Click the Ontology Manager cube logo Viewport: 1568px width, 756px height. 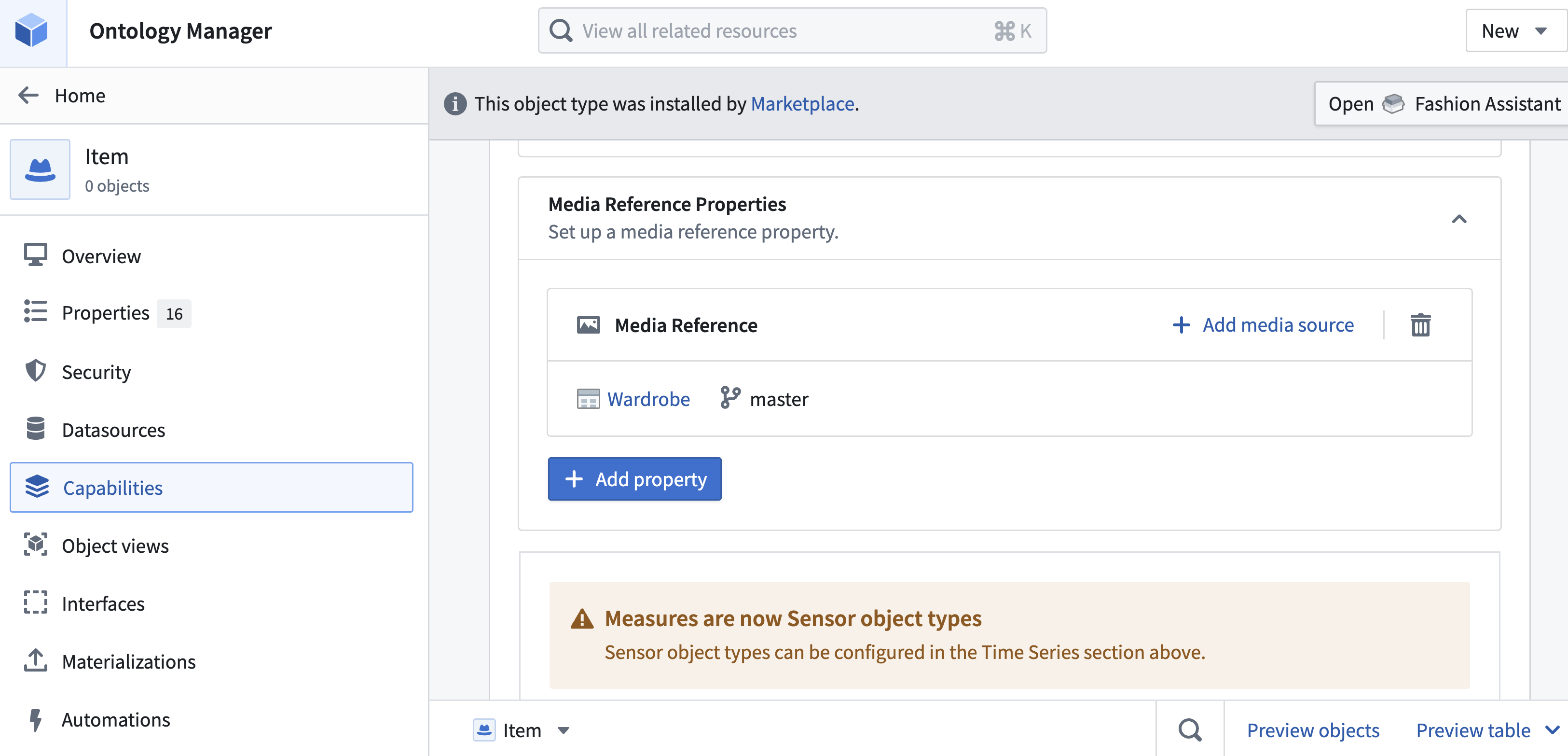[x=32, y=30]
